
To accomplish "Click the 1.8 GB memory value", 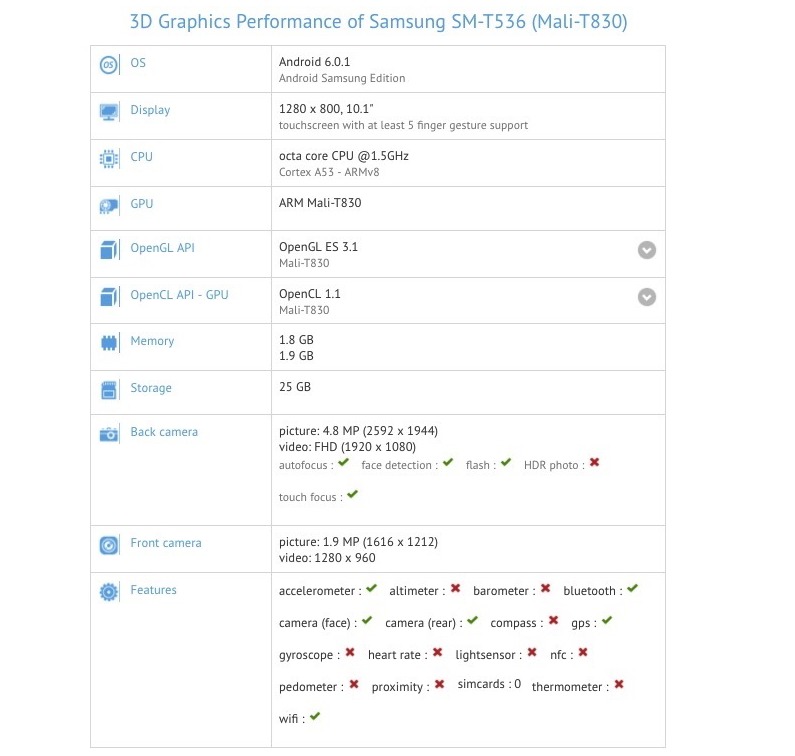I will 296,340.
